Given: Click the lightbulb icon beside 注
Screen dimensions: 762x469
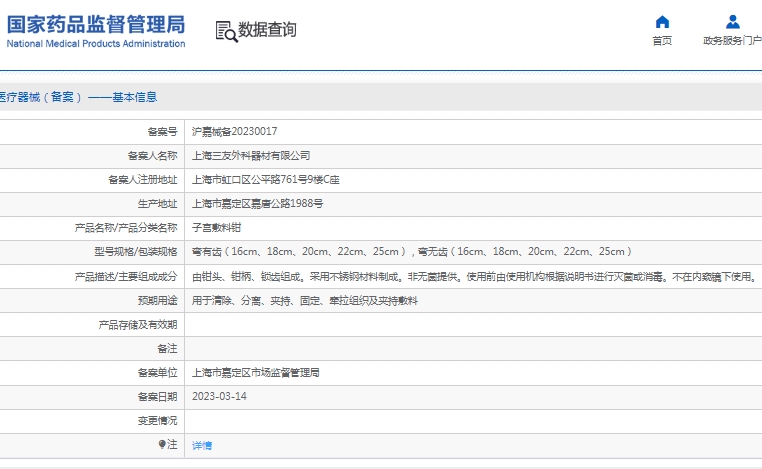Looking at the screenshot, I should tap(162, 444).
